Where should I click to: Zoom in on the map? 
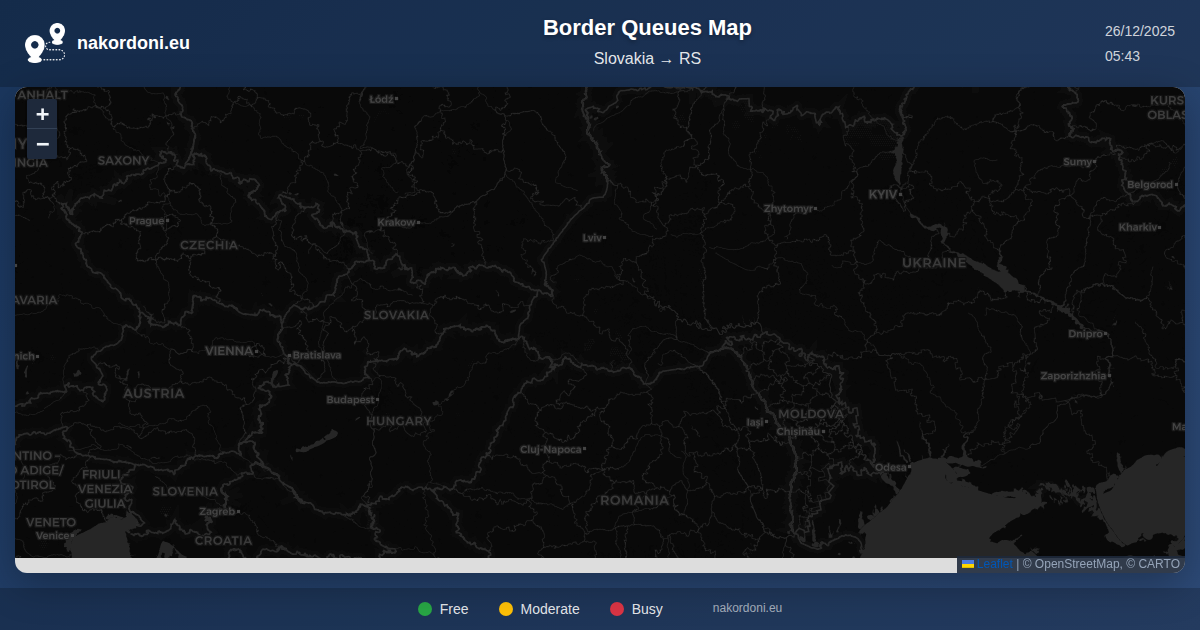(42, 114)
